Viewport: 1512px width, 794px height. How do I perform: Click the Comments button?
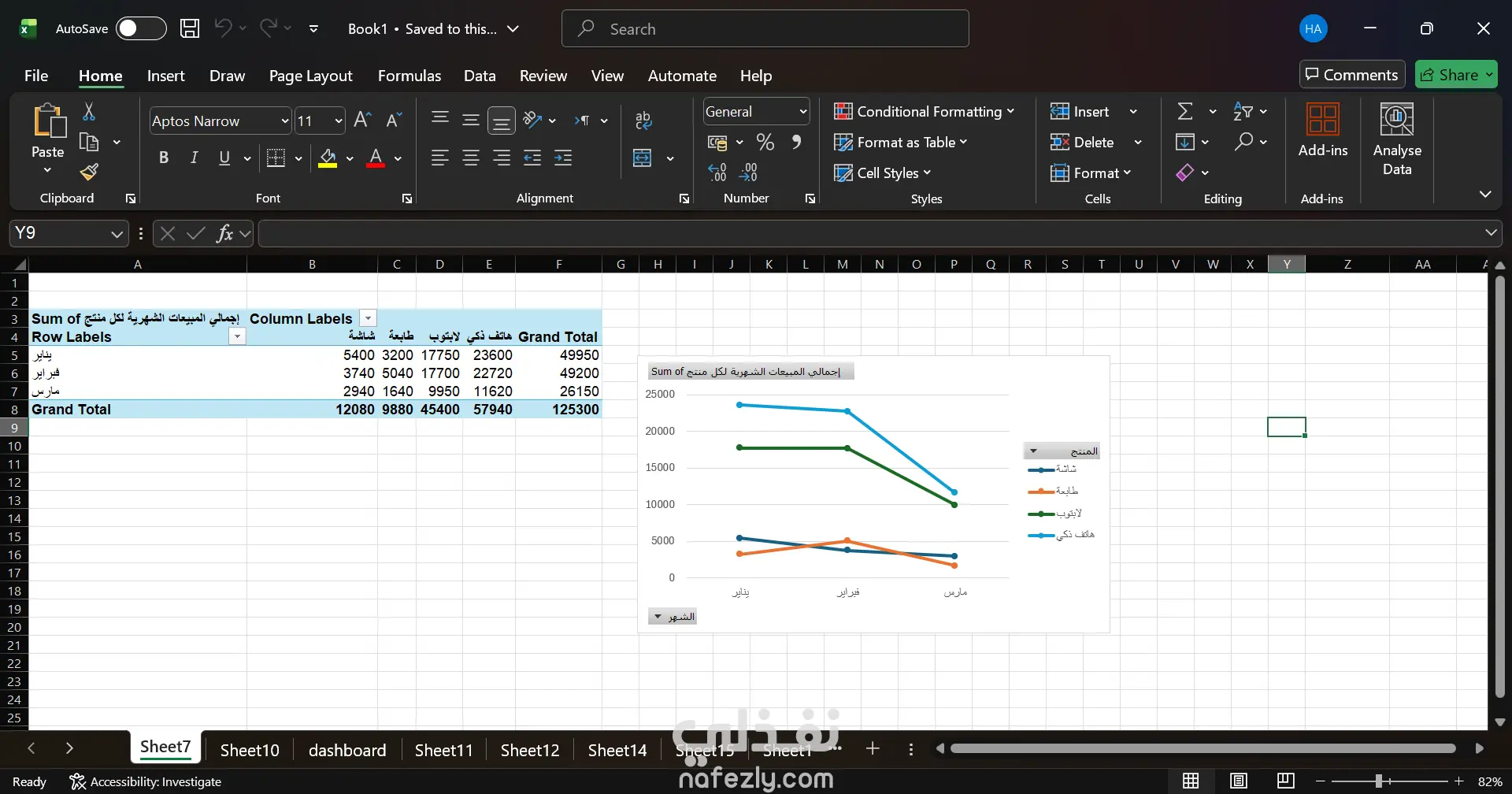pos(1351,75)
